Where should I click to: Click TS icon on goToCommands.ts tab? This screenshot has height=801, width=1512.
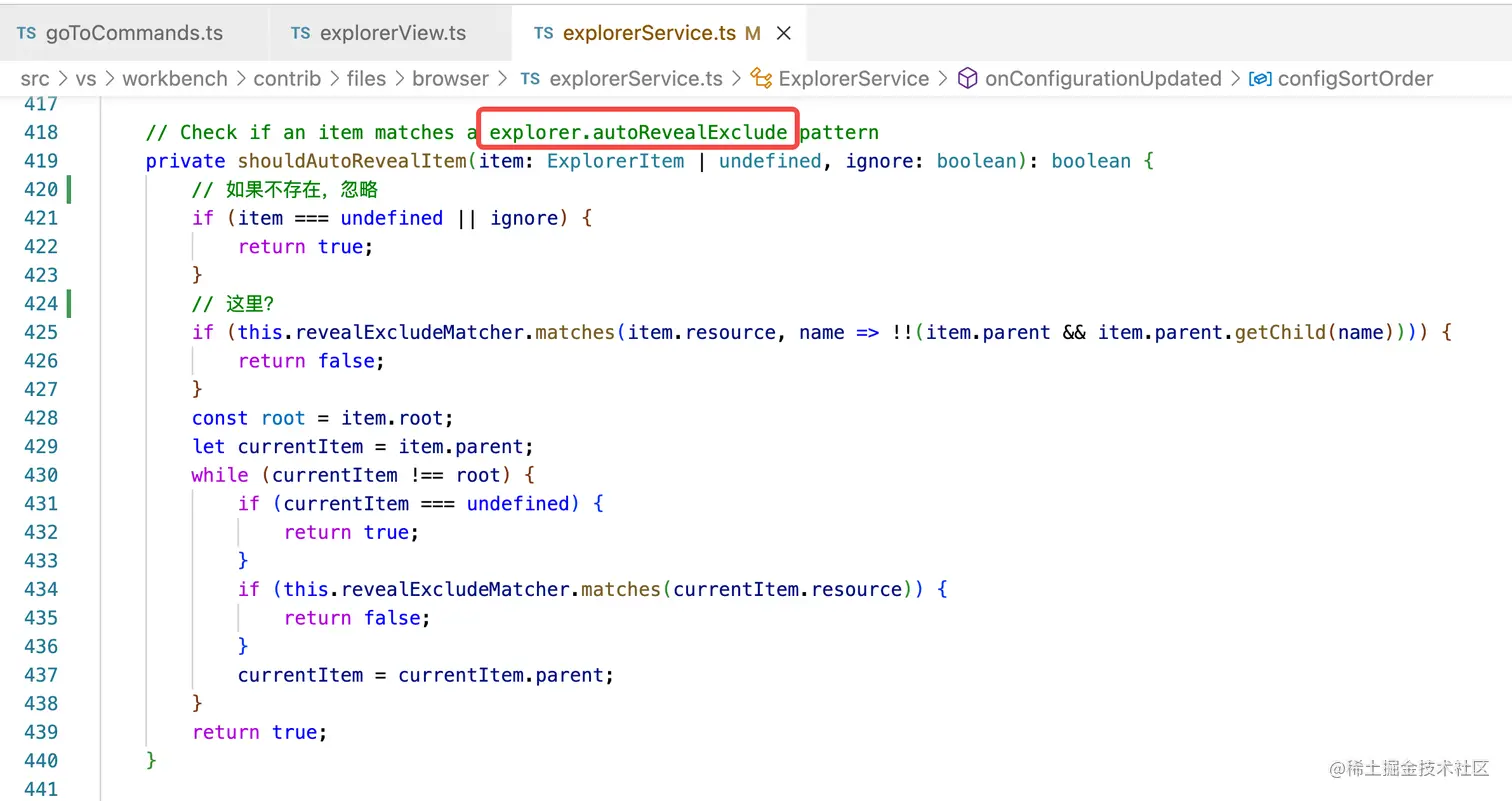pos(26,33)
